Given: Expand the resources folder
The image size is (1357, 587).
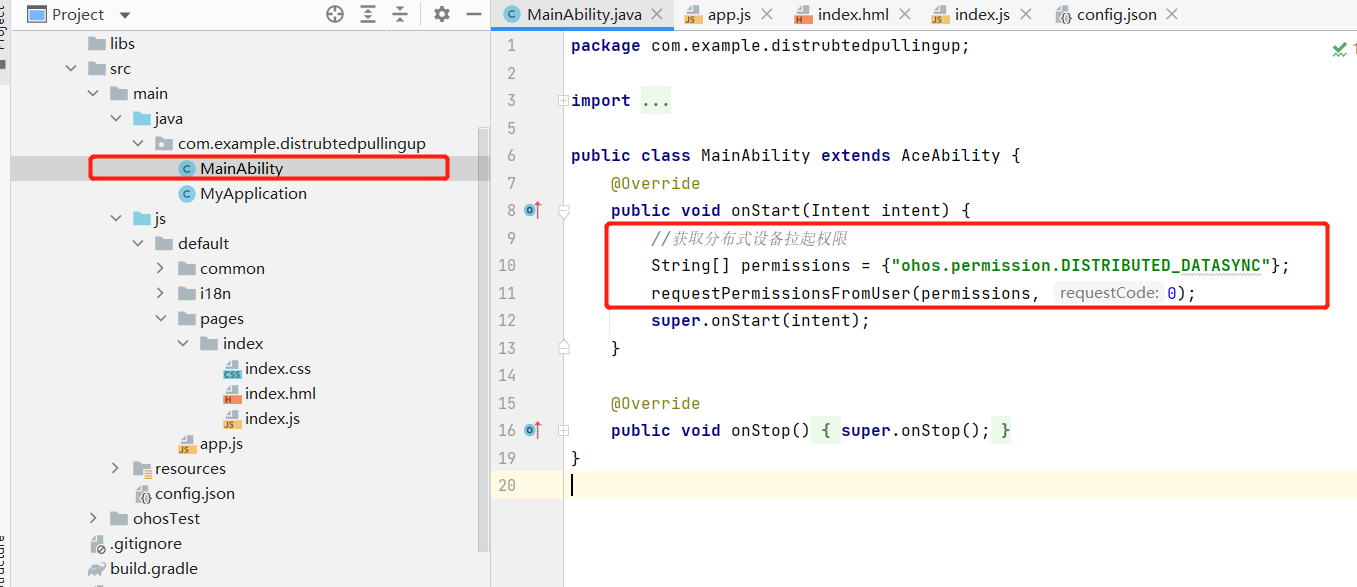Looking at the screenshot, I should pos(116,469).
